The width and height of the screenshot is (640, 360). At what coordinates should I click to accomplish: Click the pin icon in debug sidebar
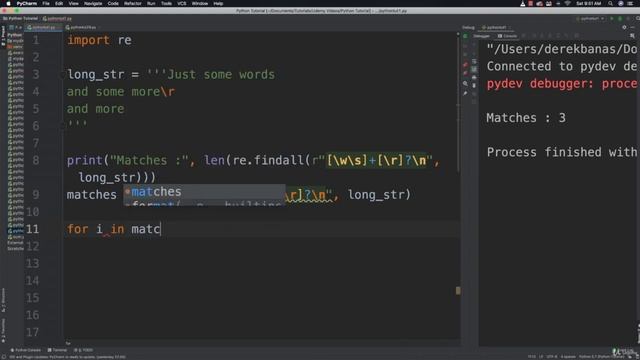click(465, 93)
